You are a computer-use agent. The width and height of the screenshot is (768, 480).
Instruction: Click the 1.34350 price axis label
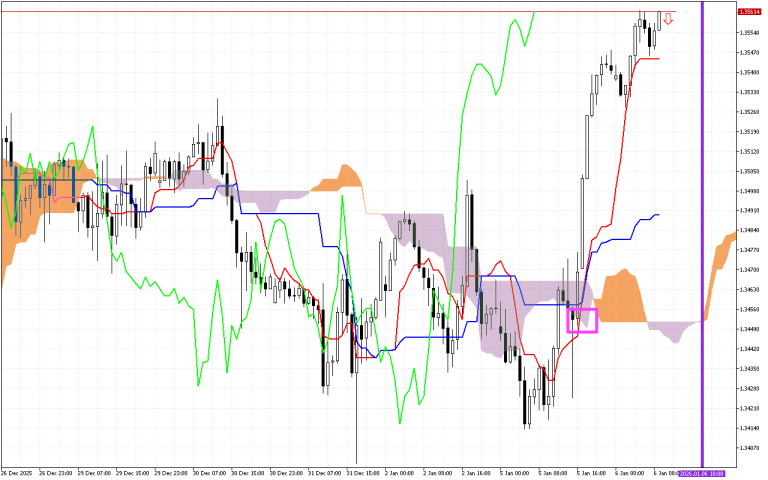(x=749, y=369)
